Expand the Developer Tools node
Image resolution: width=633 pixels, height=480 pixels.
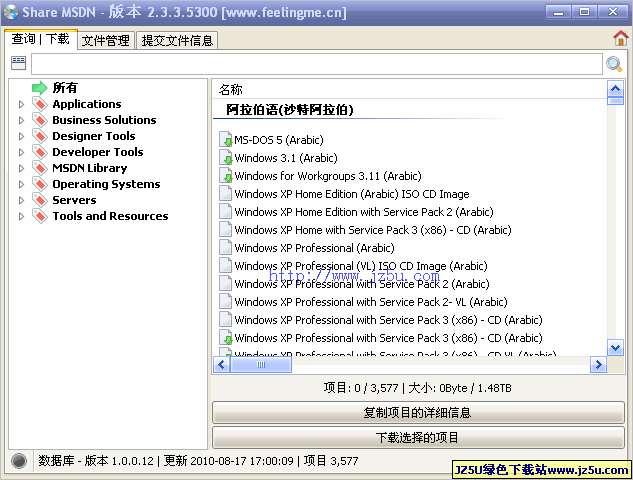[21, 152]
